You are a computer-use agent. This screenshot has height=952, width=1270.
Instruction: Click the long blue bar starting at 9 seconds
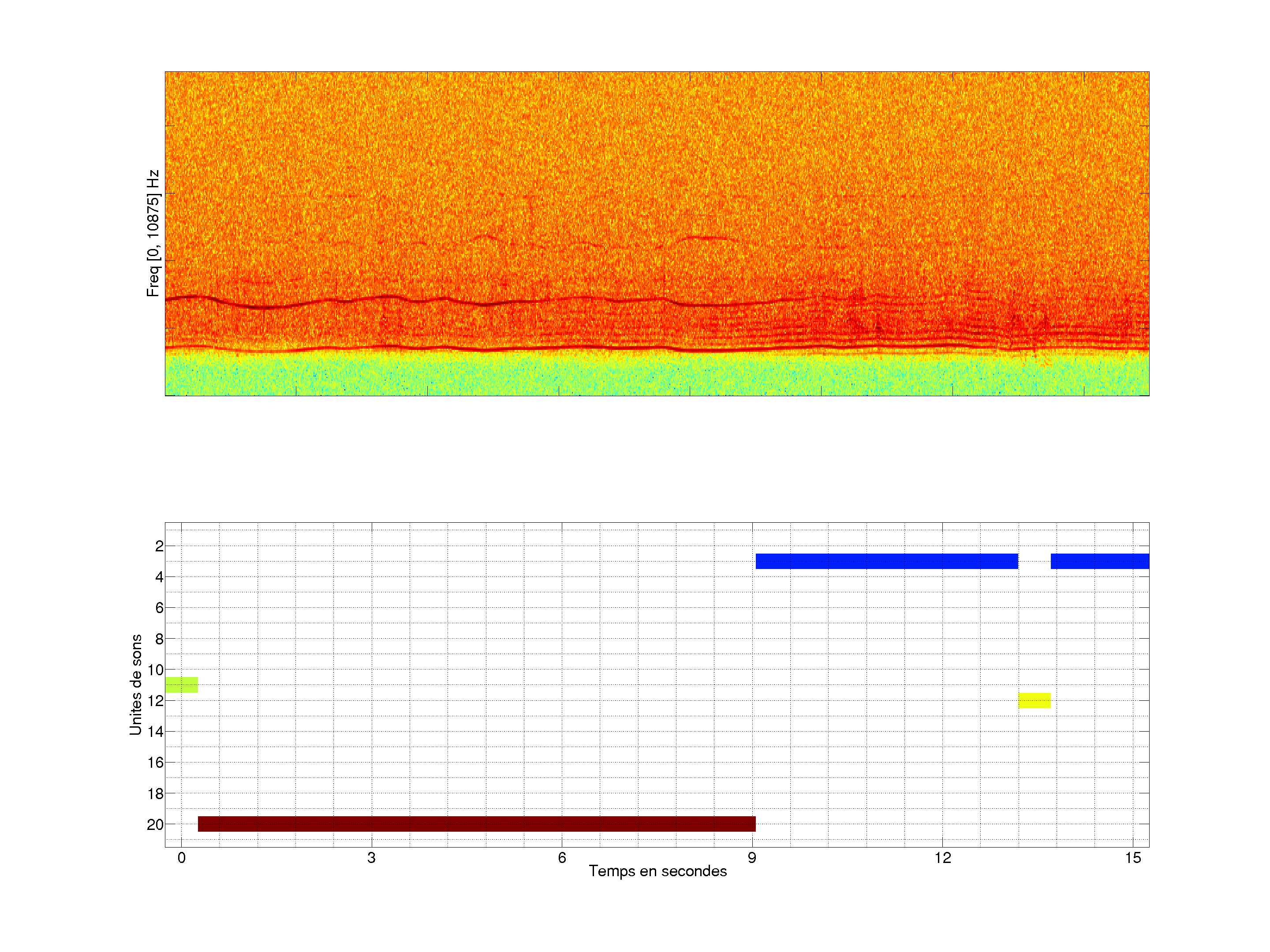886,561
